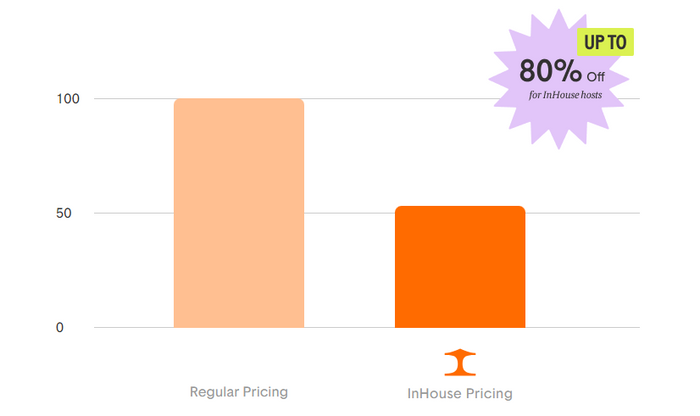The width and height of the screenshot is (700, 416).
Task: Click the baseline gridline at zero
Action: [x=367, y=328]
